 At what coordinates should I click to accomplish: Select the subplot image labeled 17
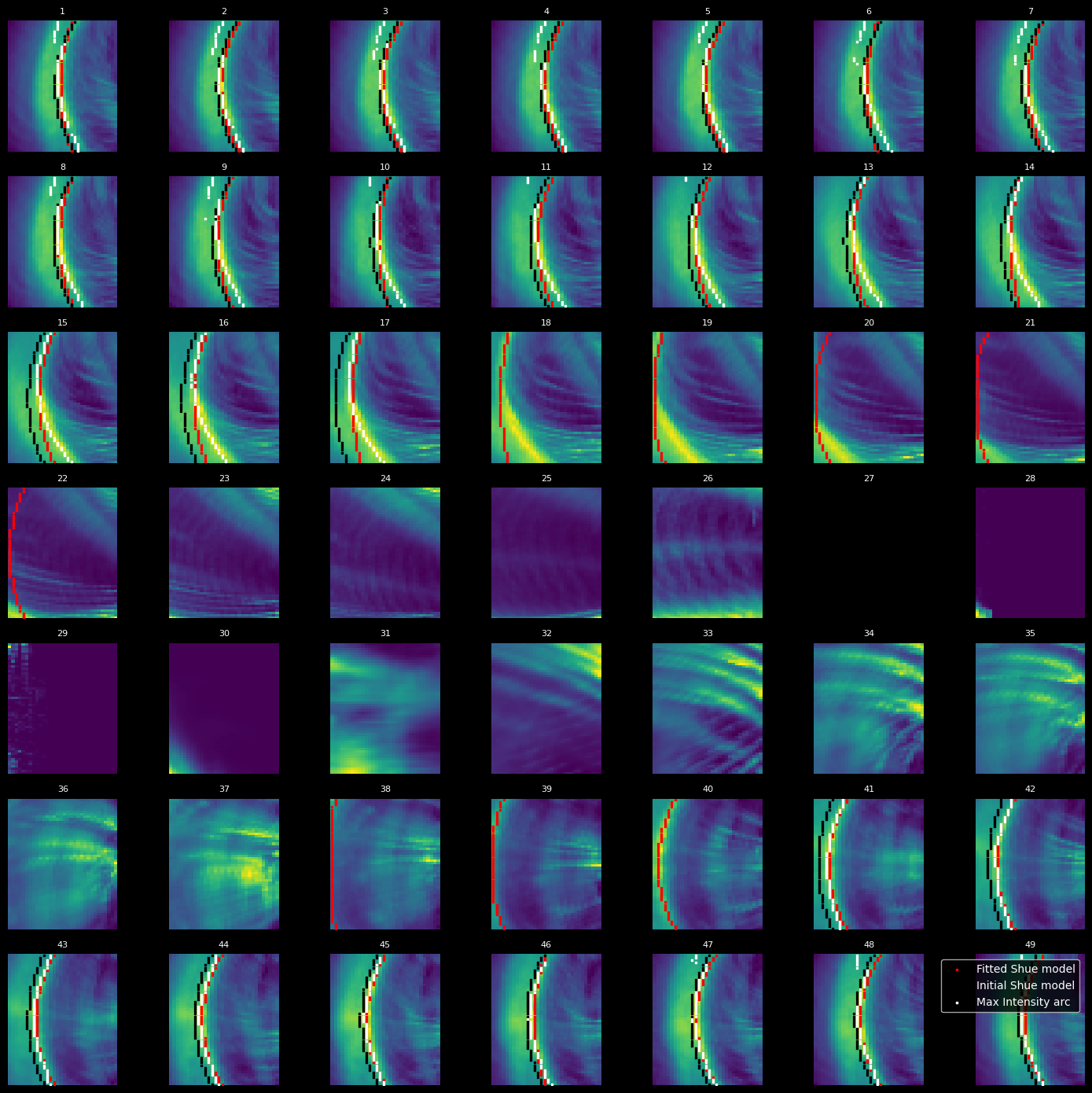[x=385, y=397]
